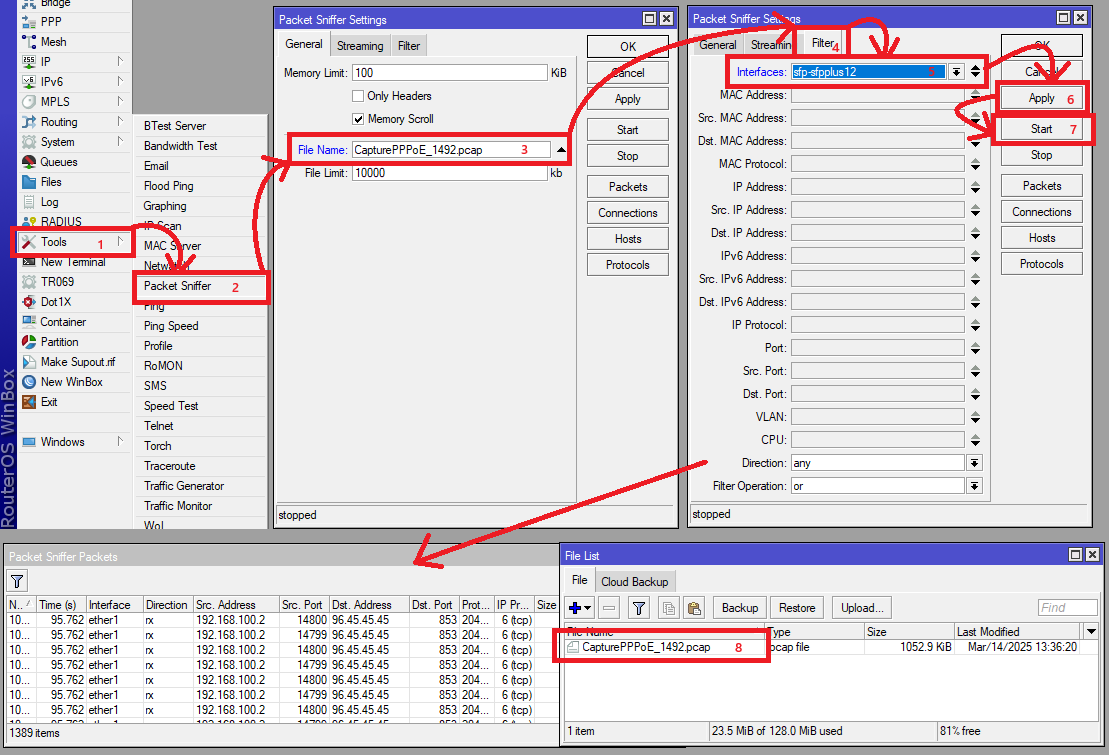Open Container in the sidebar
Image resolution: width=1109 pixels, height=755 pixels.
click(x=63, y=322)
